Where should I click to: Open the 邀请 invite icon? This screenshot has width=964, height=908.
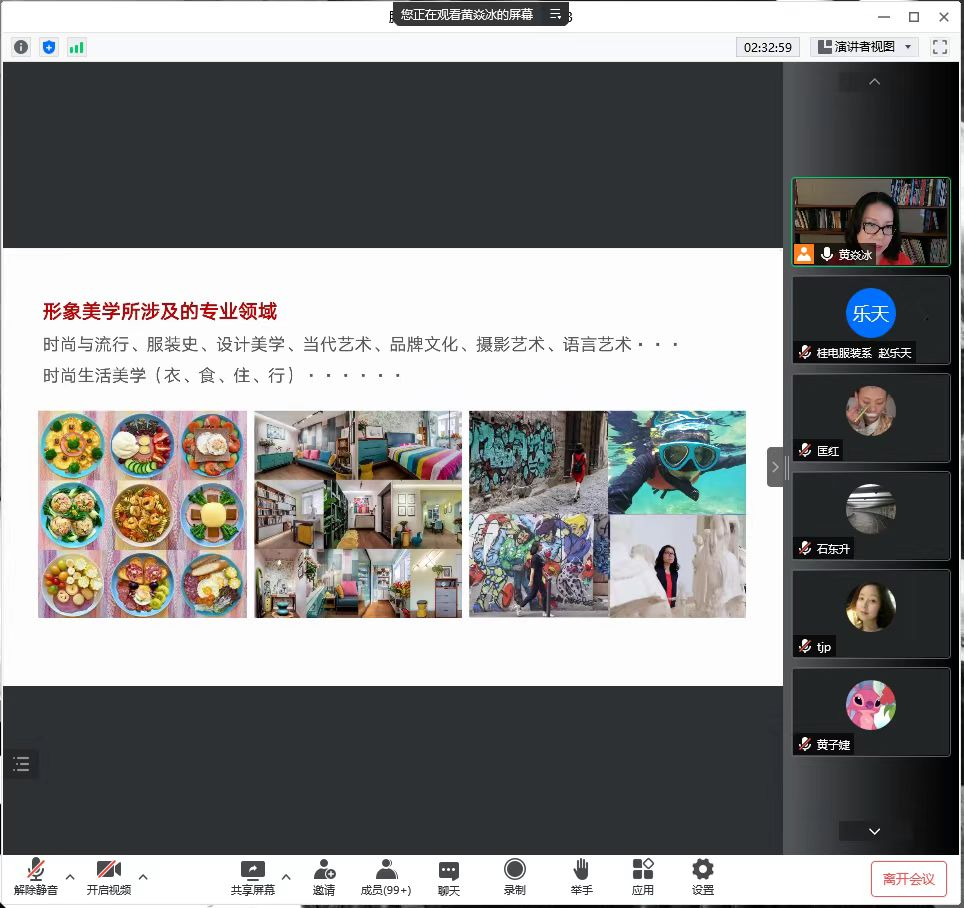324,877
